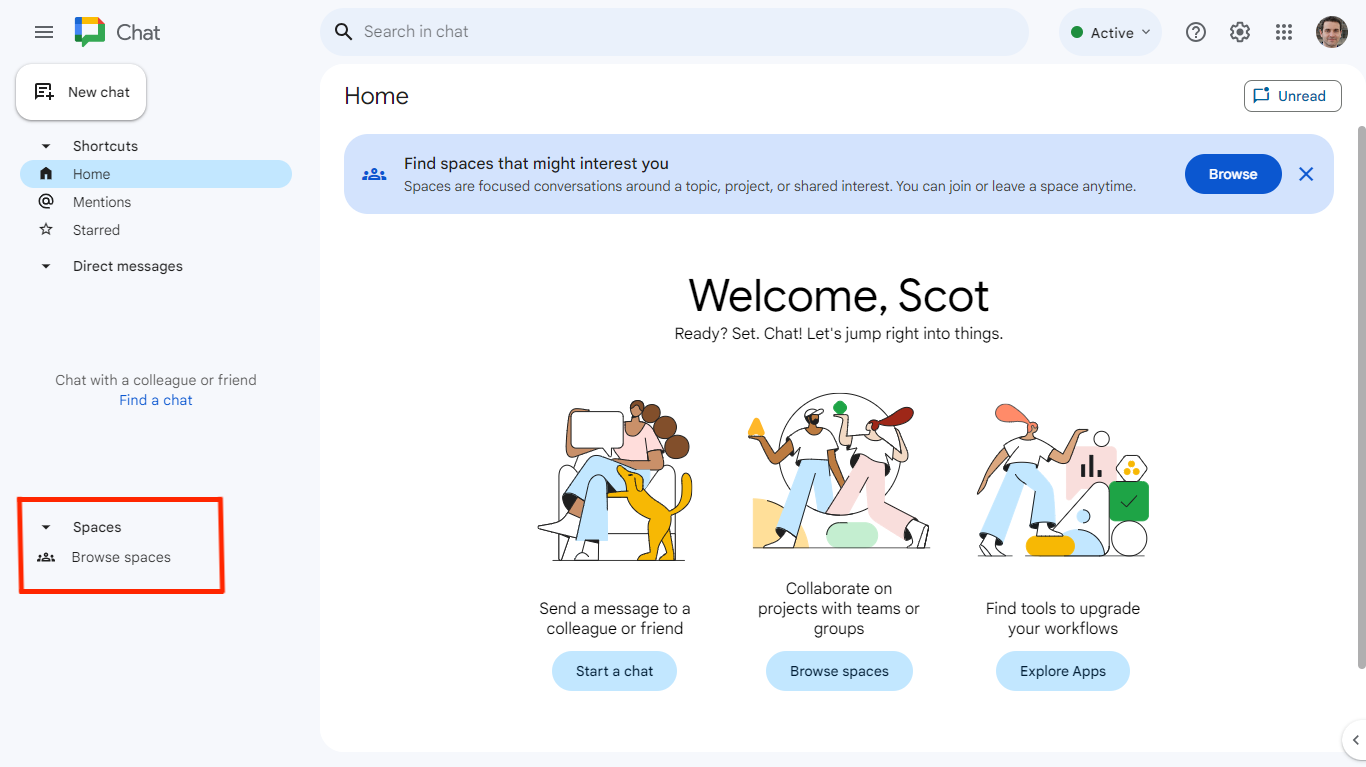Open Mentions from the sidebar
1366x767 pixels.
point(101,201)
